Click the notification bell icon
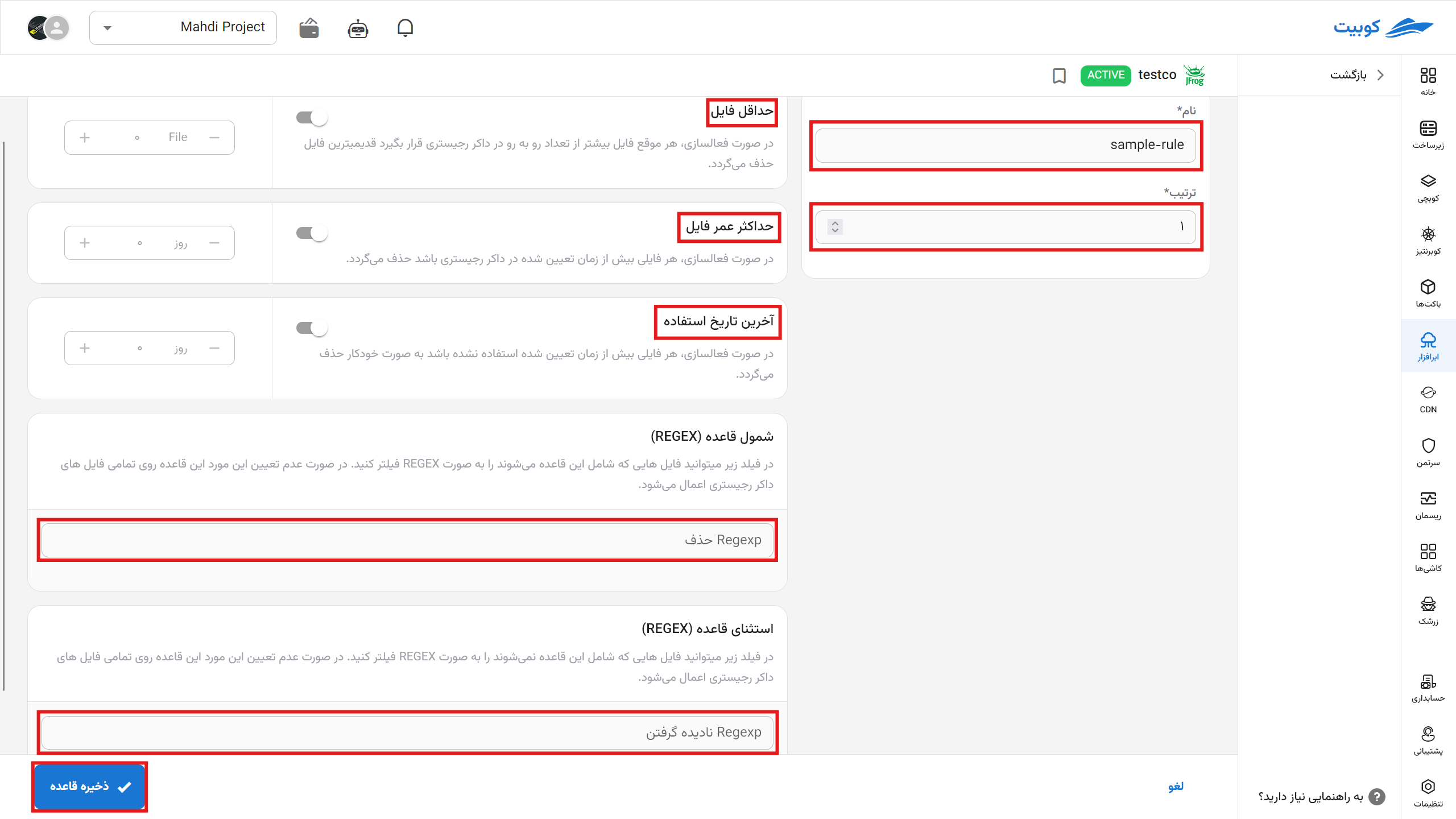Screen dimensions: 1456x819 point(405,27)
